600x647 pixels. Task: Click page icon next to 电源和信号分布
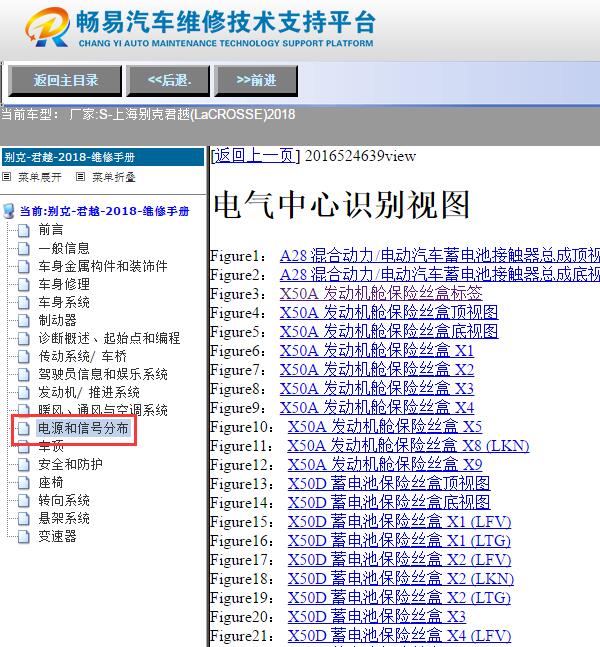pos(24,428)
